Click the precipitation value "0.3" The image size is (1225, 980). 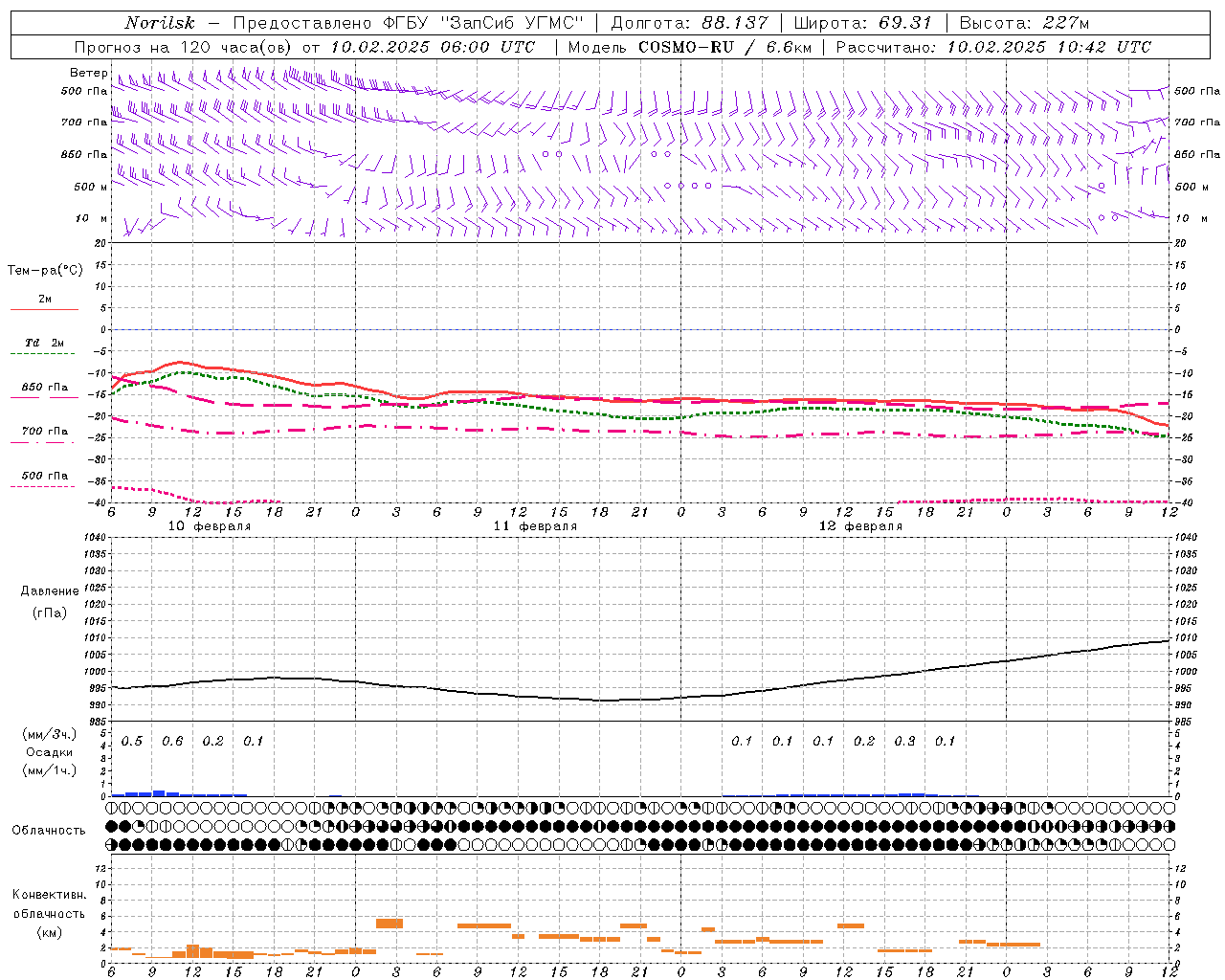[904, 742]
